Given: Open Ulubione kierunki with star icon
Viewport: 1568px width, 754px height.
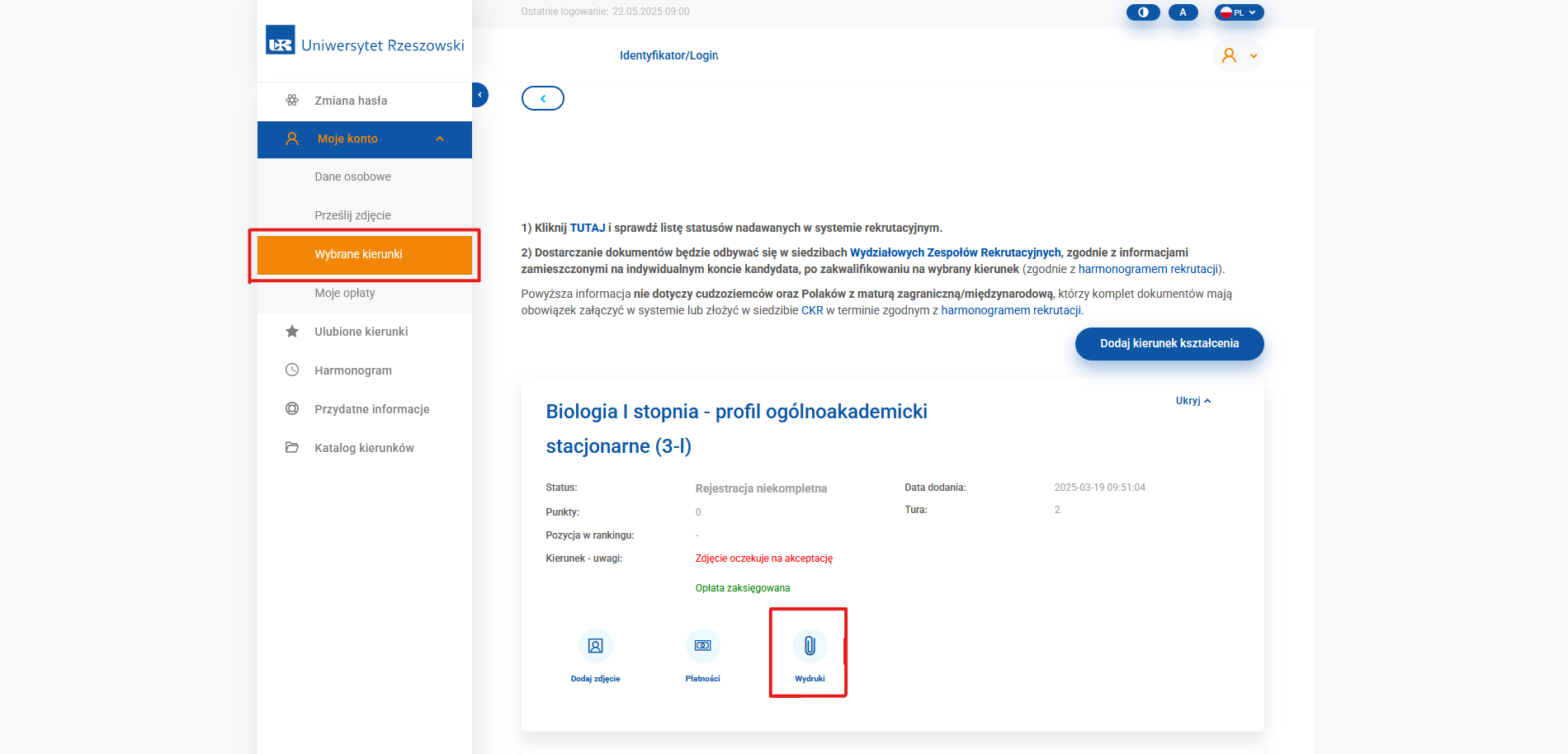Looking at the screenshot, I should tap(361, 332).
